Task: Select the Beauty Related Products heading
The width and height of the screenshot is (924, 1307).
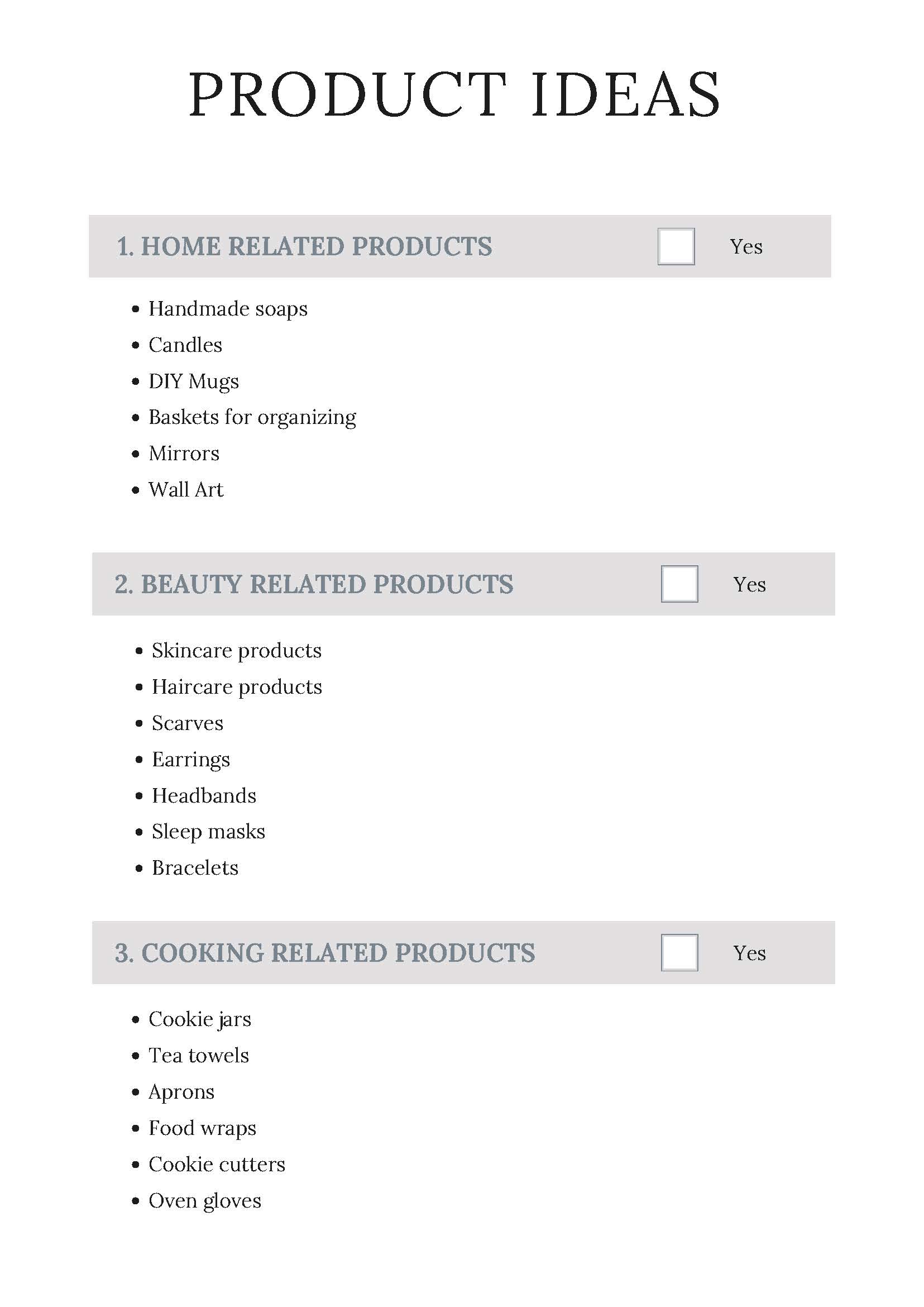Action: (314, 585)
